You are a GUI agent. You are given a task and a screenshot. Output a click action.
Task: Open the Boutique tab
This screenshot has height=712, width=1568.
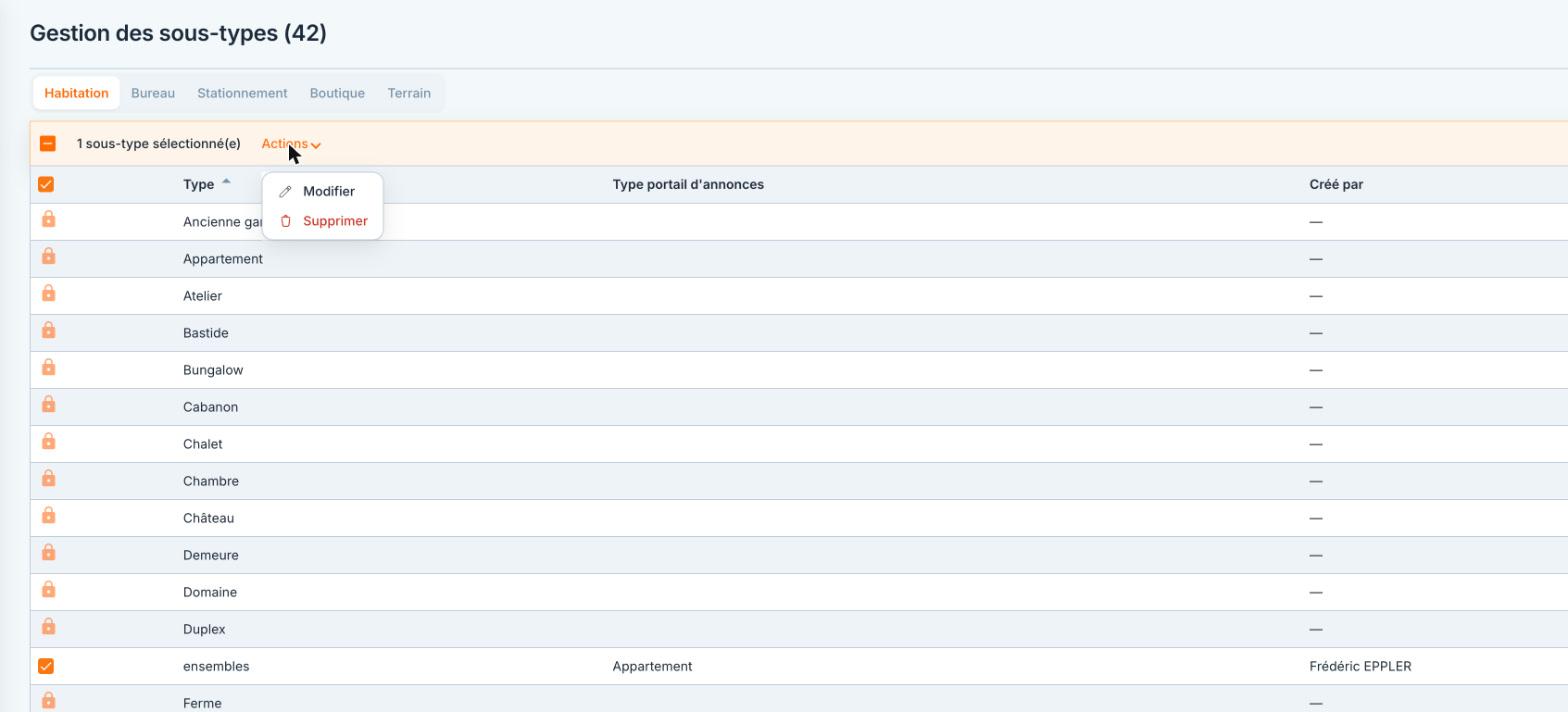337,93
